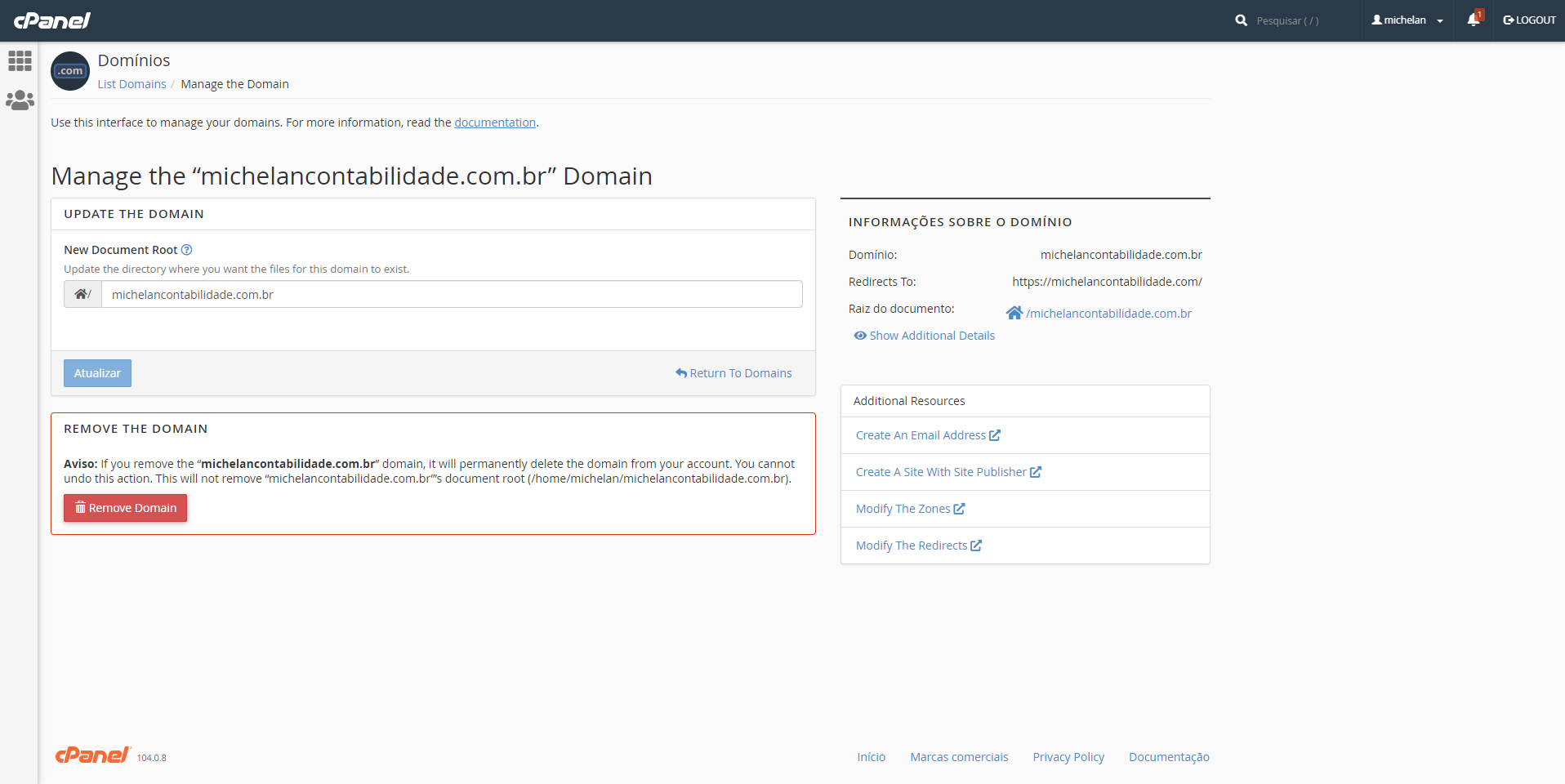This screenshot has width=1565, height=784.
Task: Click the house icon next to Raiz do documento
Action: pyautogui.click(x=1014, y=313)
